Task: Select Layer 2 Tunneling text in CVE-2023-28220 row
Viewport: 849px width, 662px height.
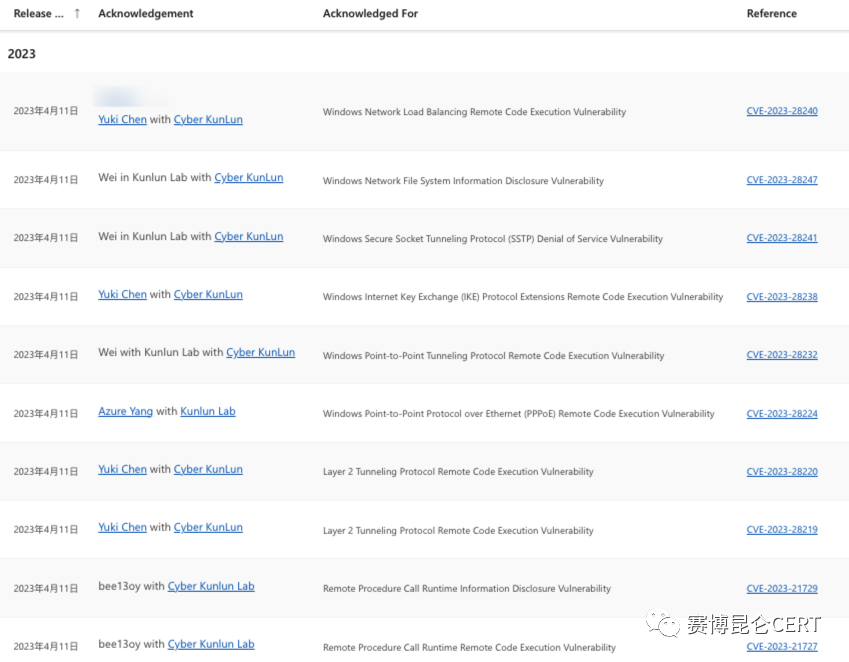Action: 458,471
